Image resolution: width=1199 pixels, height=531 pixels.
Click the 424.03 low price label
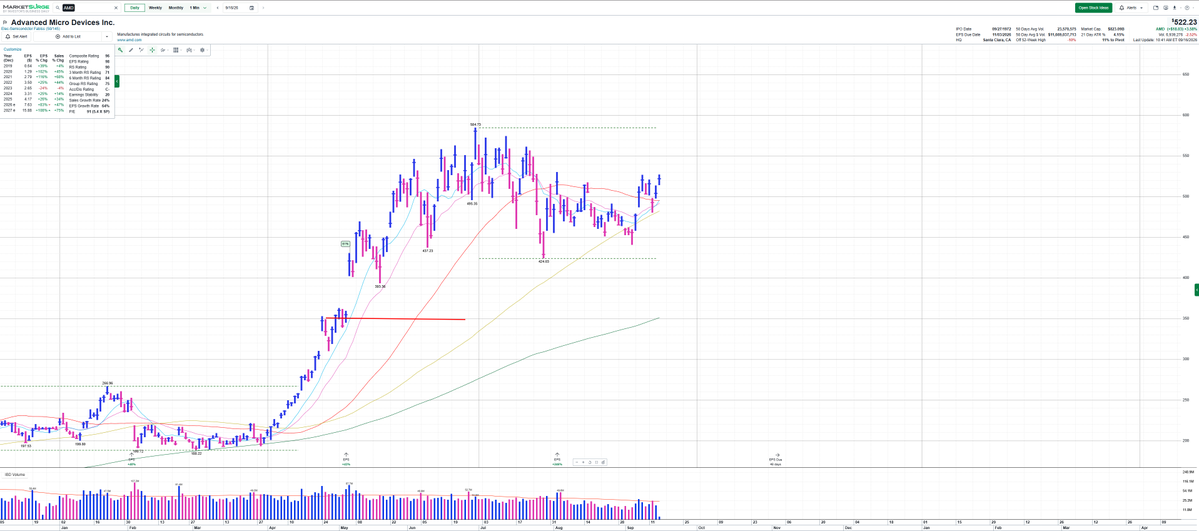(544, 262)
